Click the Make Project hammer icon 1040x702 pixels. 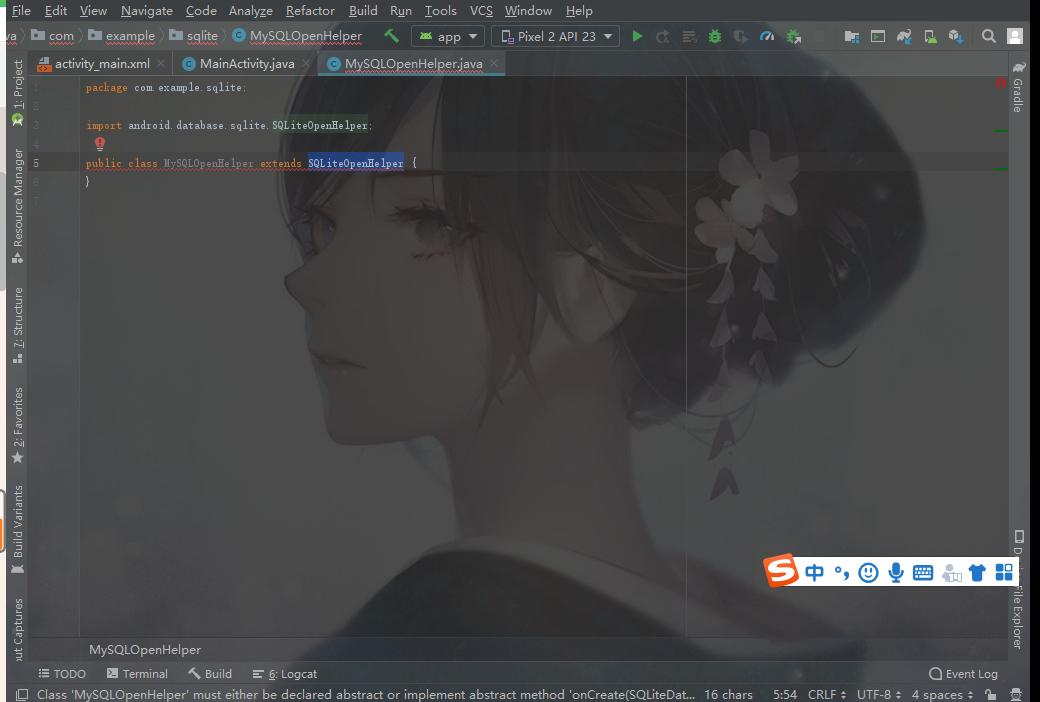tap(391, 36)
